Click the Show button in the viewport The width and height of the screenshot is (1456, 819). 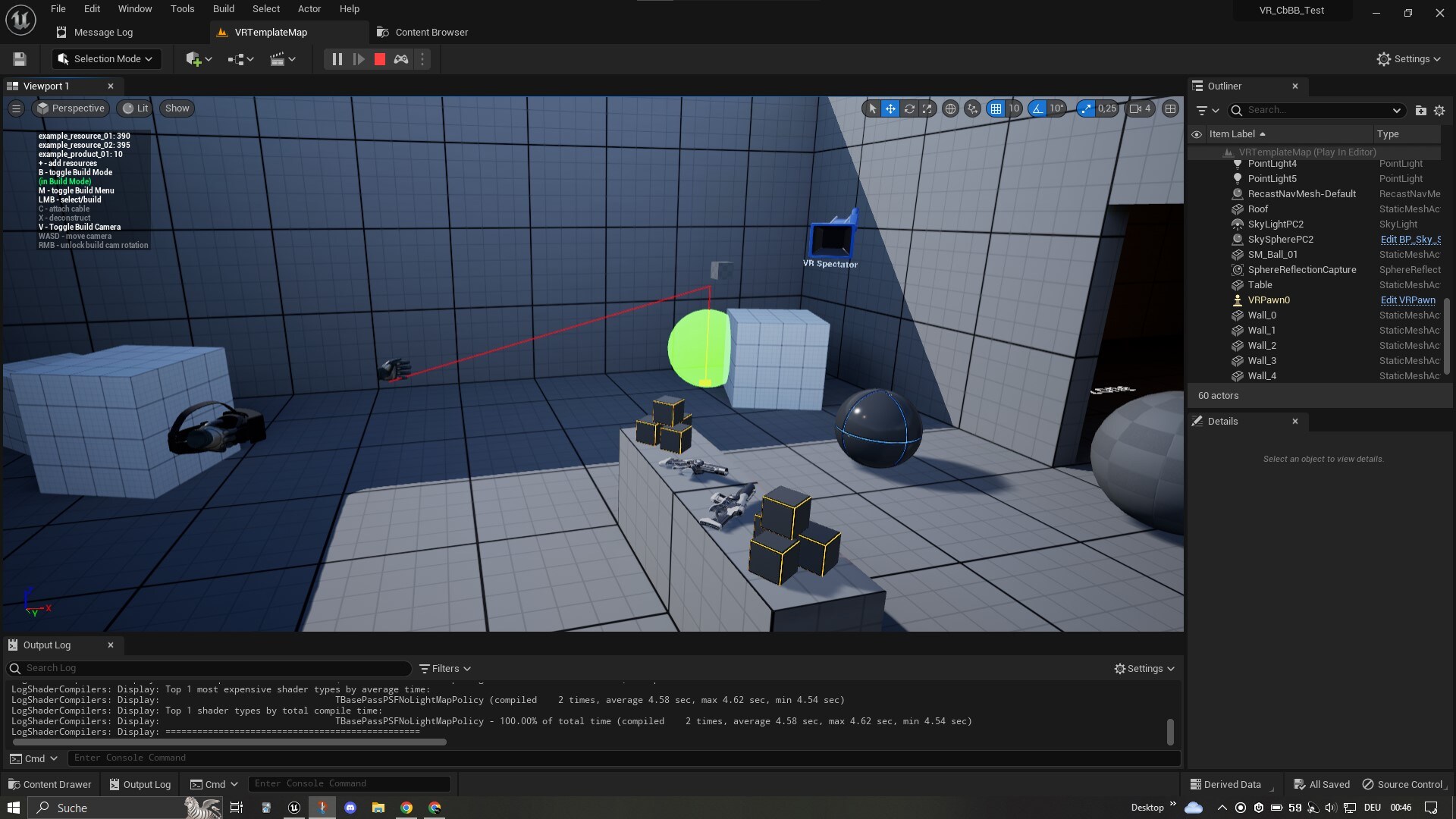176,108
